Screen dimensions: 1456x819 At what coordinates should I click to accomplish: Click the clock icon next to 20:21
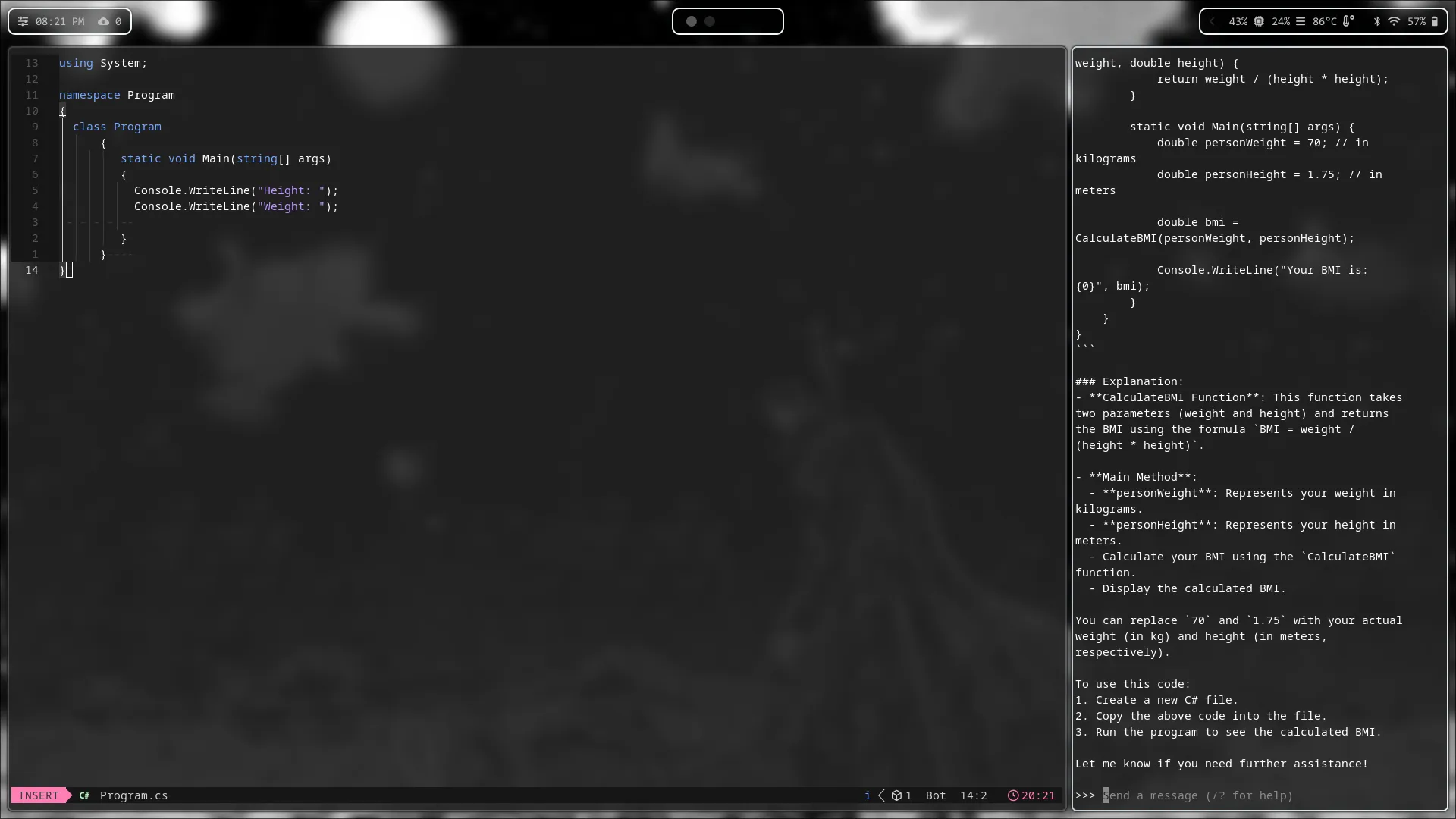coord(1014,795)
